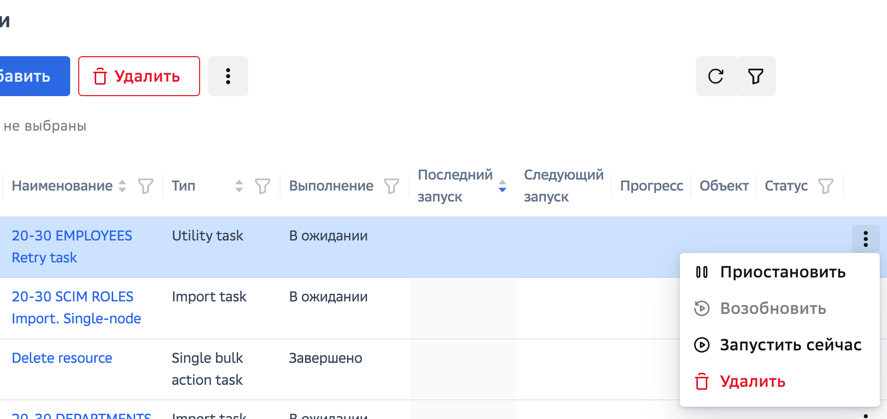The image size is (887, 419).
Task: Click the Выполнение column header text
Action: (x=331, y=186)
